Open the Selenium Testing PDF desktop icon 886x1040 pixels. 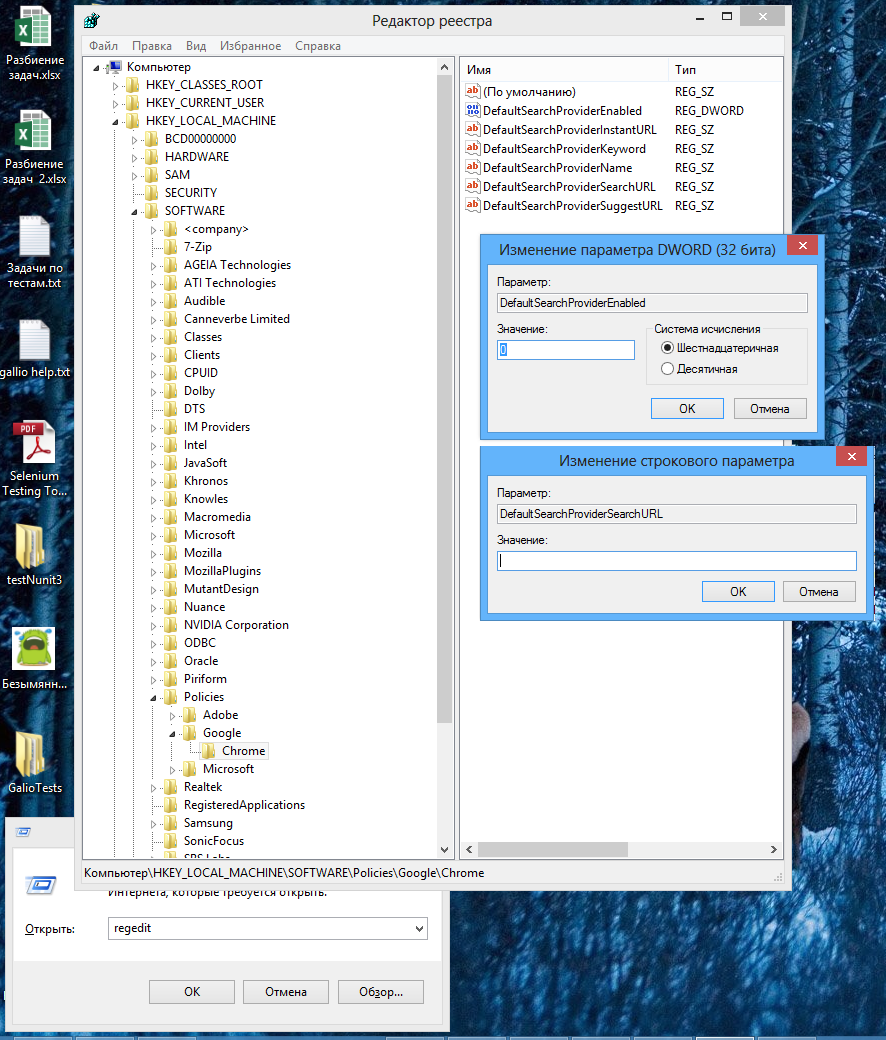(x=34, y=442)
